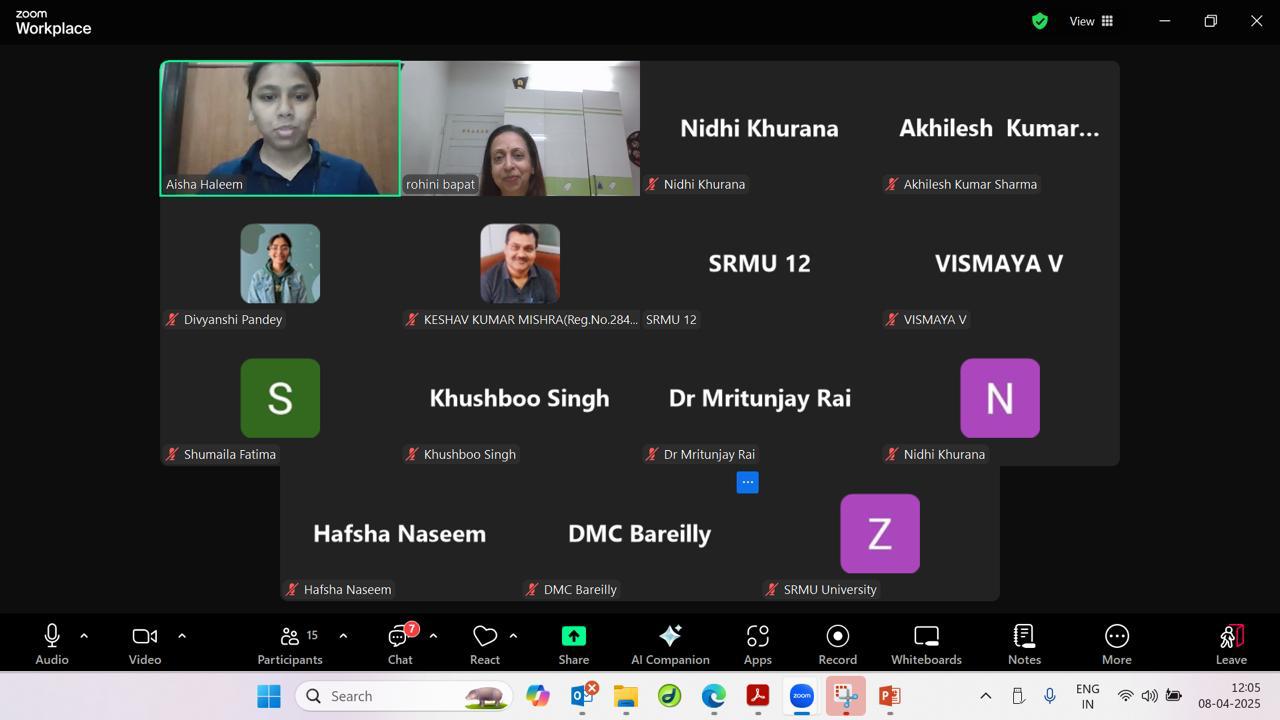Screen dimensions: 1280x720
Task: Open AI Companion
Action: click(670, 645)
